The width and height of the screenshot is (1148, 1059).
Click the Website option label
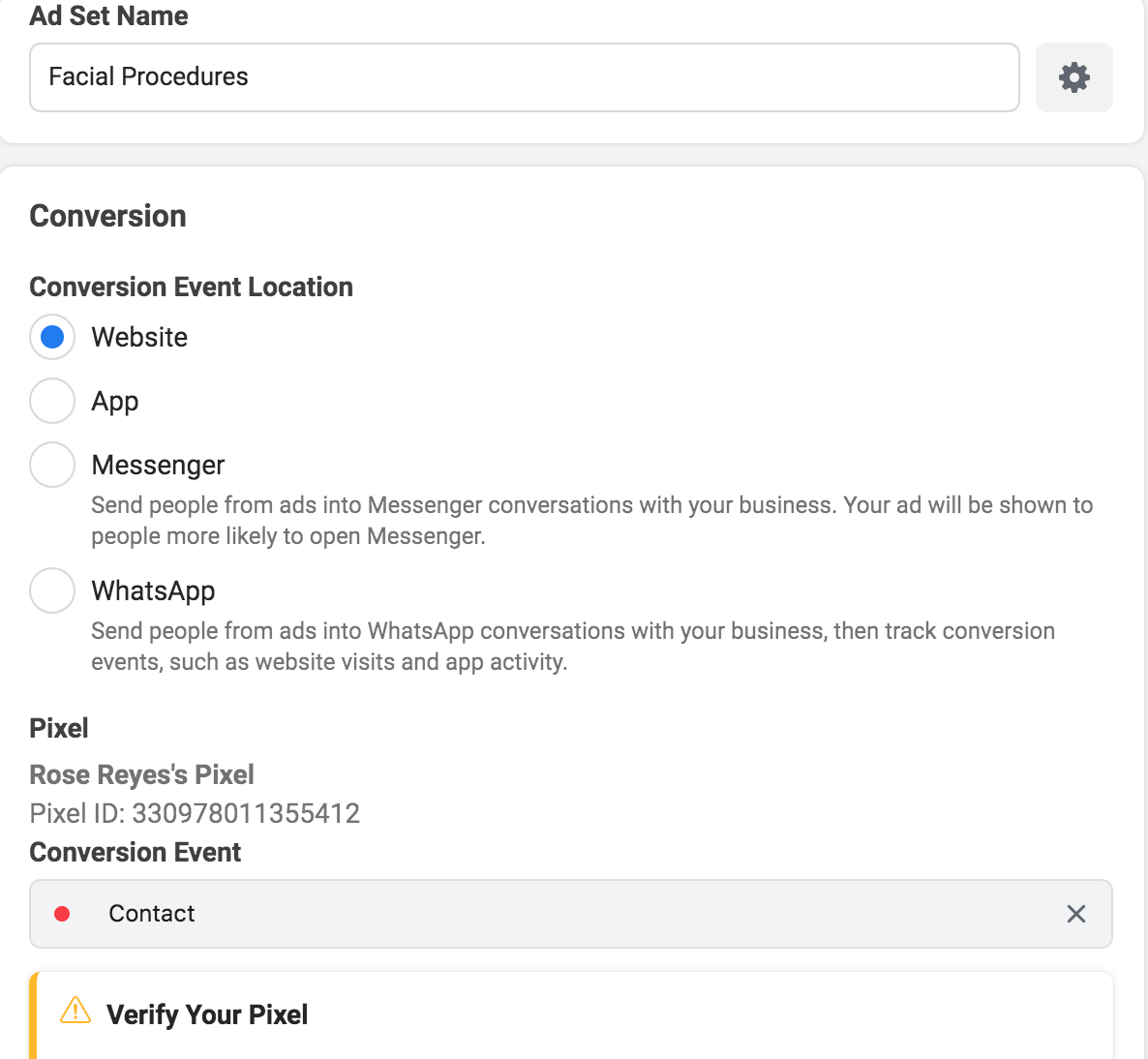(x=139, y=337)
